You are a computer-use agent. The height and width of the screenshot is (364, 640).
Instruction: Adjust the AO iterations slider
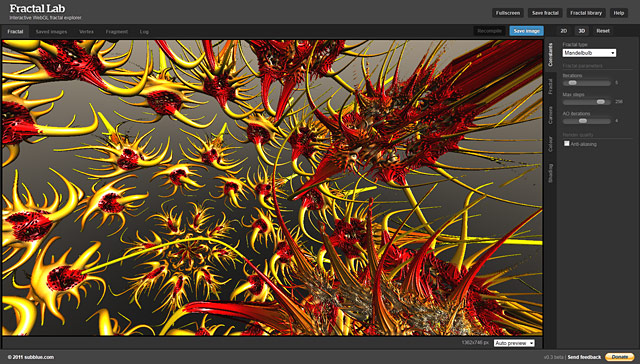click(587, 121)
